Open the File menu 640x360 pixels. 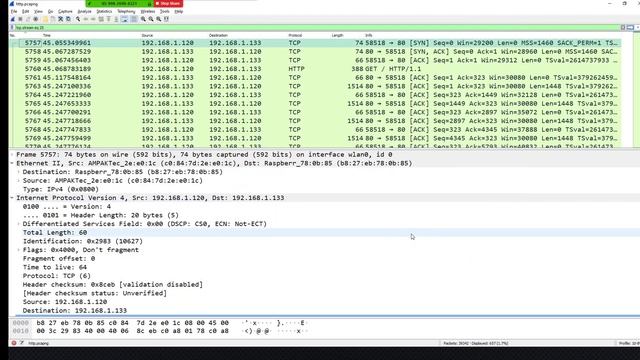14,11
